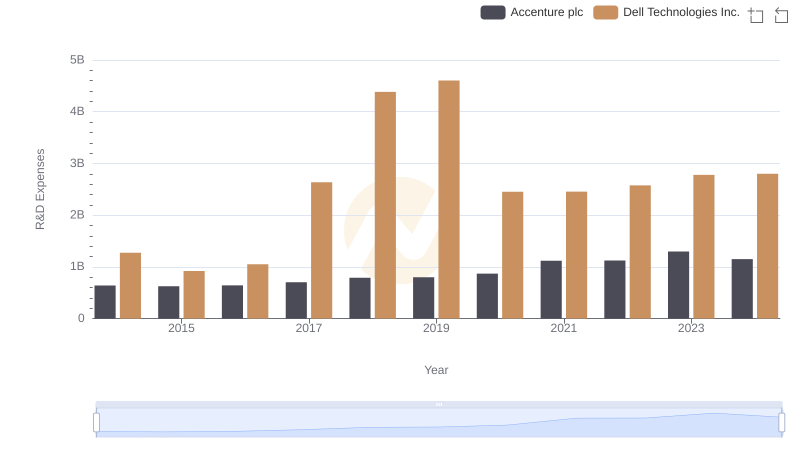Click the 5B y-axis label
This screenshot has width=800, height=461.
coord(76,60)
